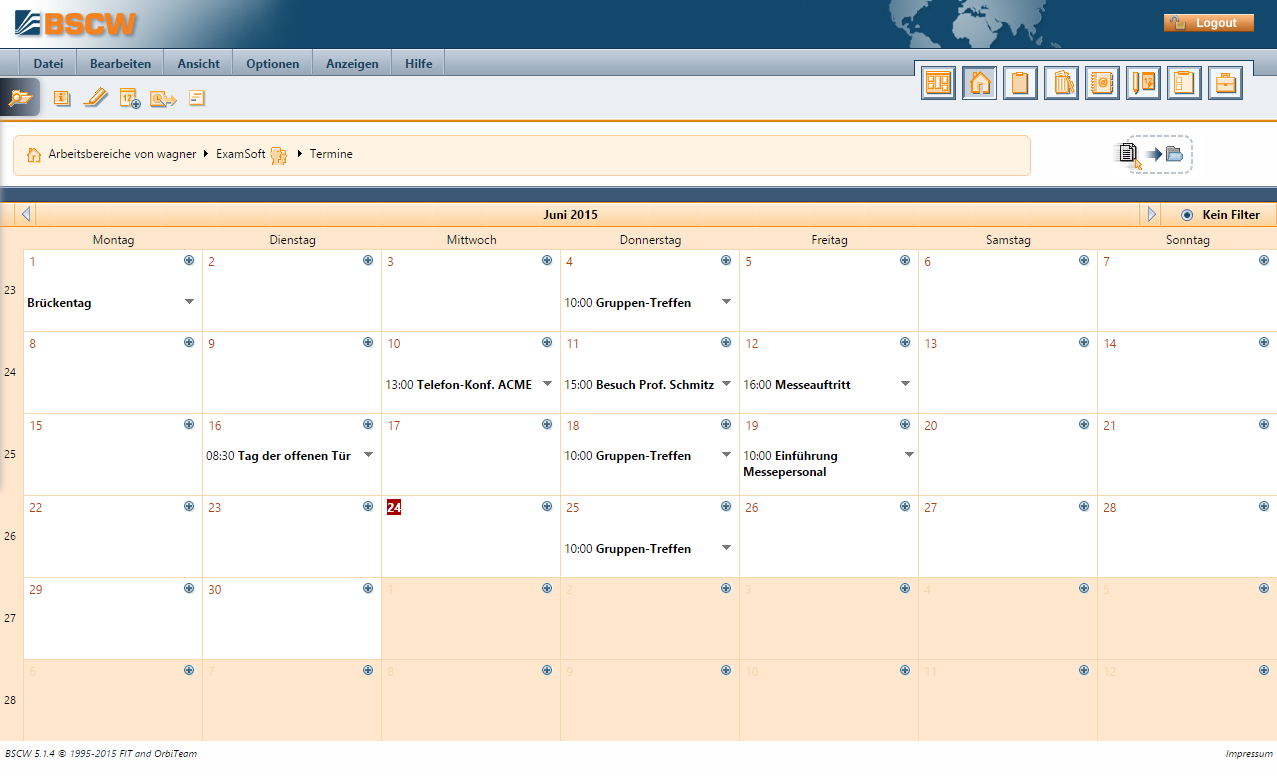This screenshot has height=776, width=1277.
Task: Go to next month arrow
Action: point(1151,214)
